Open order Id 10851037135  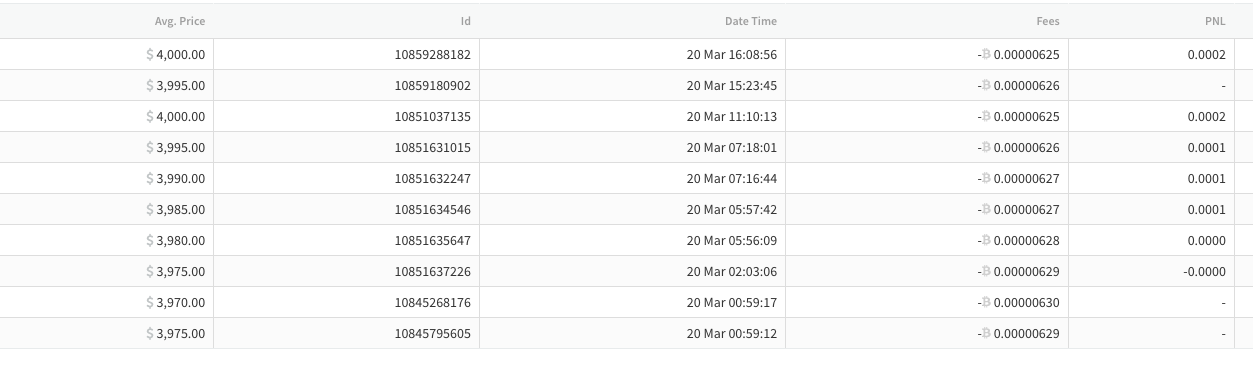pyautogui.click(x=433, y=117)
